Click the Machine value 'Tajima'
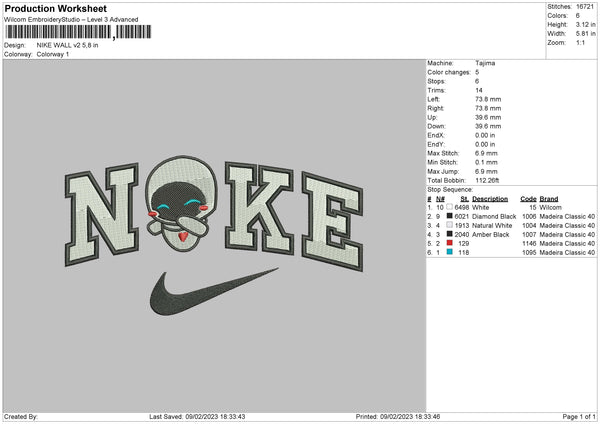 pyautogui.click(x=485, y=63)
